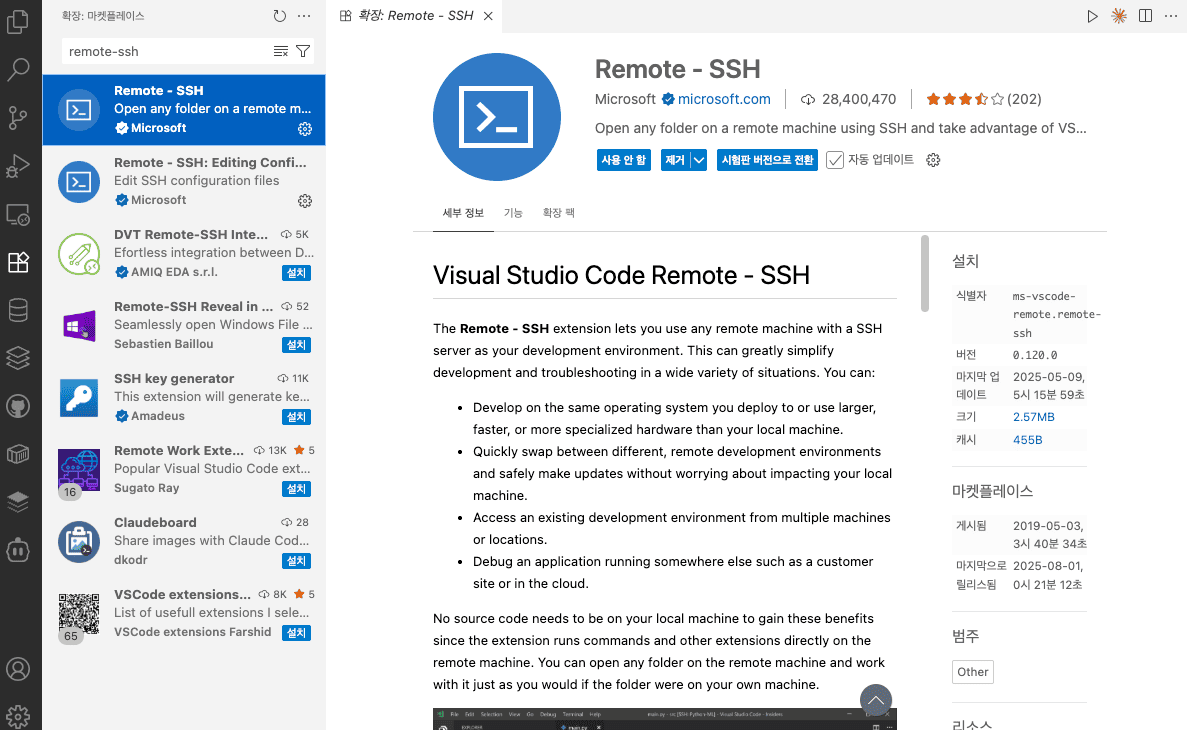Expand the 제거 dropdown arrow
The image size is (1187, 730).
coord(699,160)
